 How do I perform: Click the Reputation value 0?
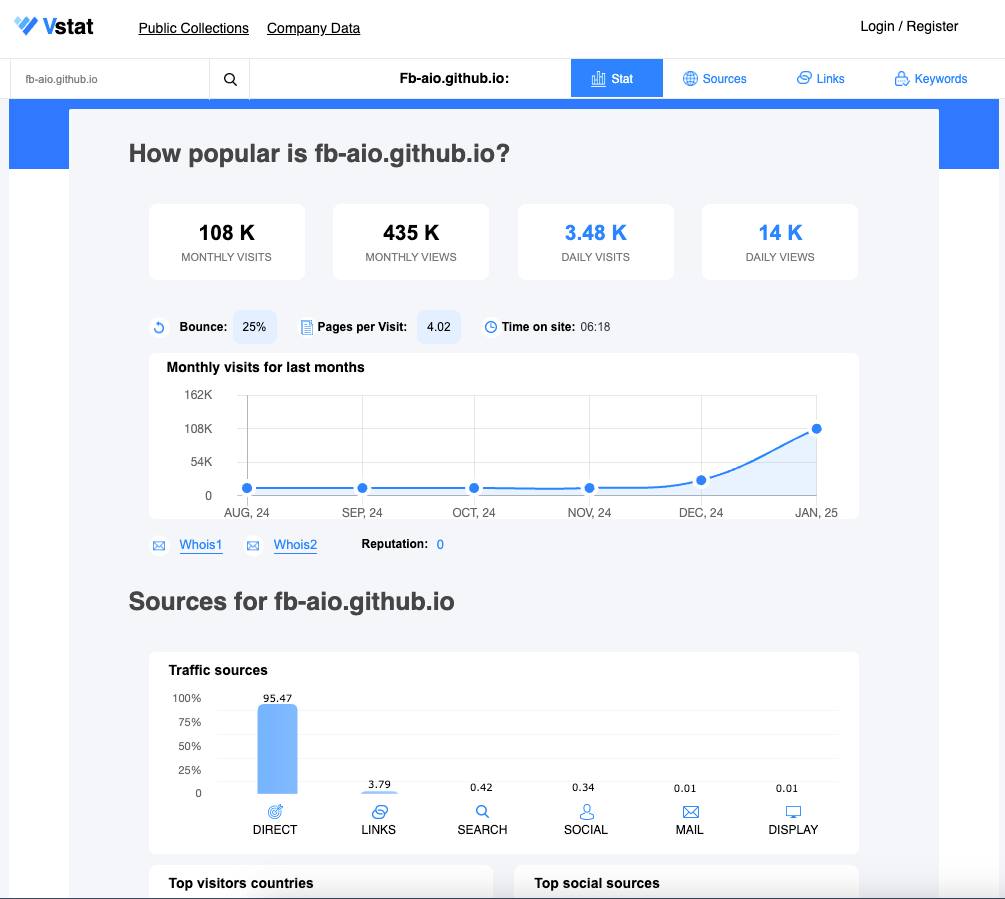click(x=440, y=545)
